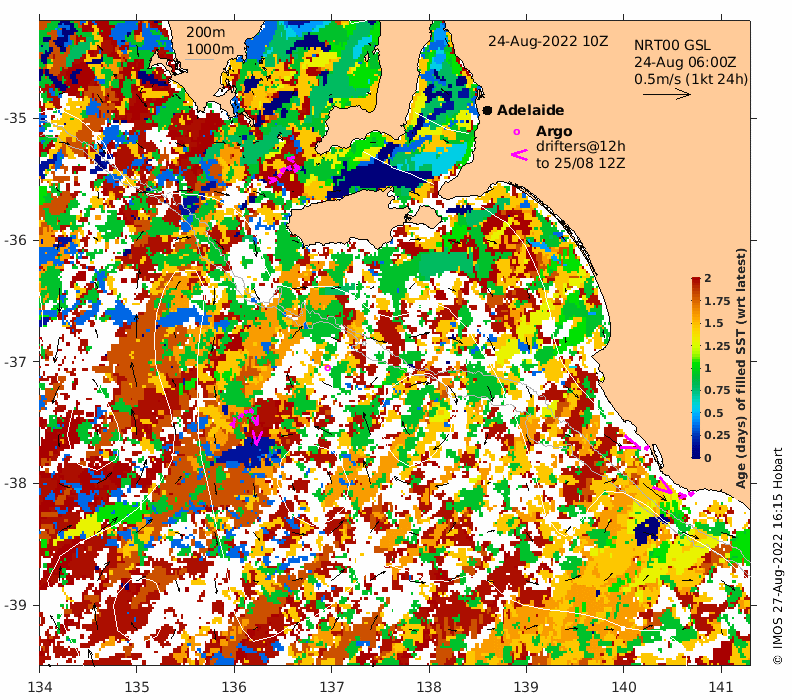The image size is (792, 700).
Task: Click the black Adelaide city marker dot
Action: pos(487,110)
